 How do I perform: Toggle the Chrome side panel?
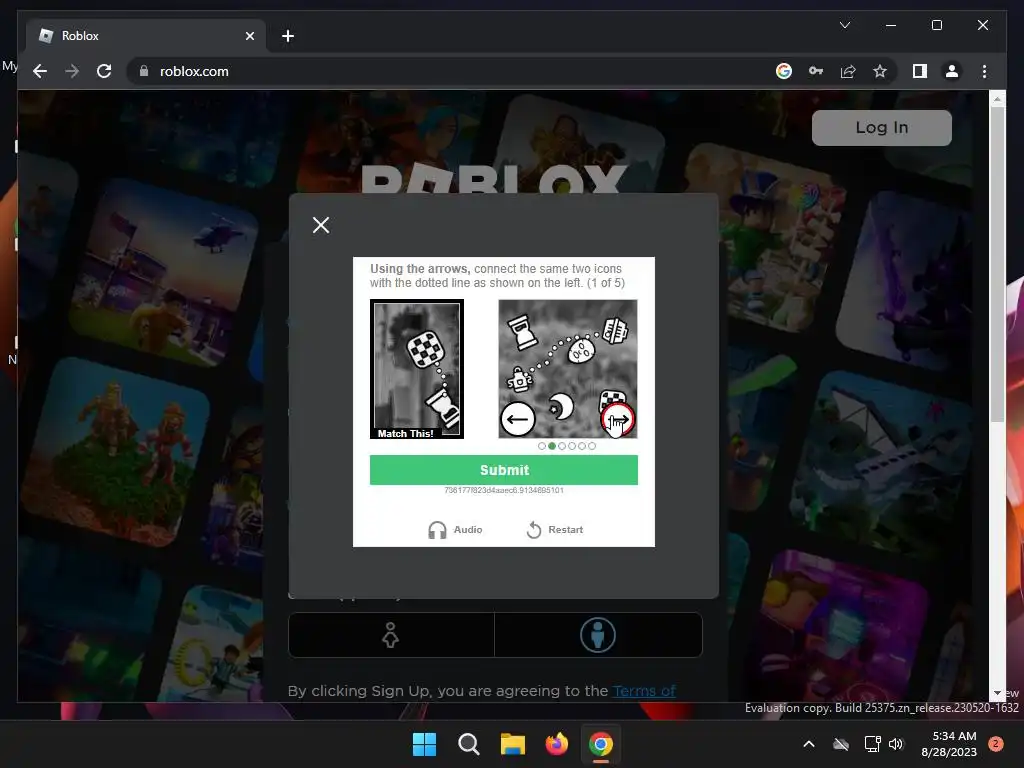click(x=920, y=71)
